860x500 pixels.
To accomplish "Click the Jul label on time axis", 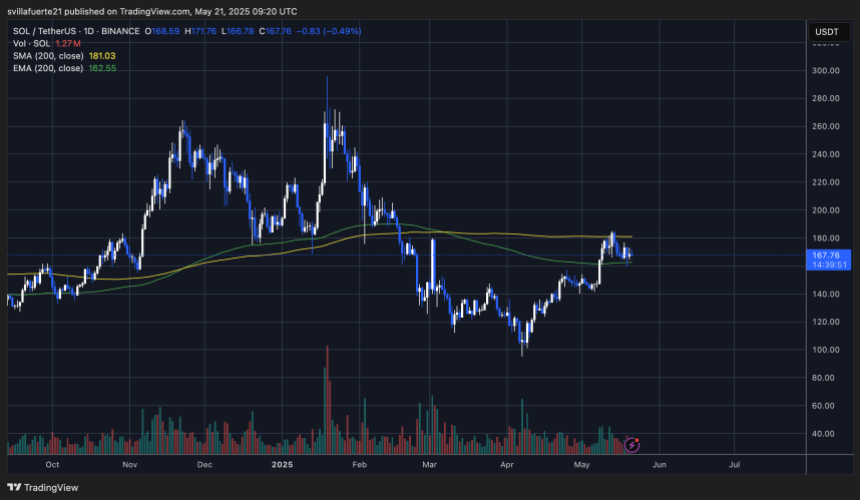I will click(x=734, y=465).
